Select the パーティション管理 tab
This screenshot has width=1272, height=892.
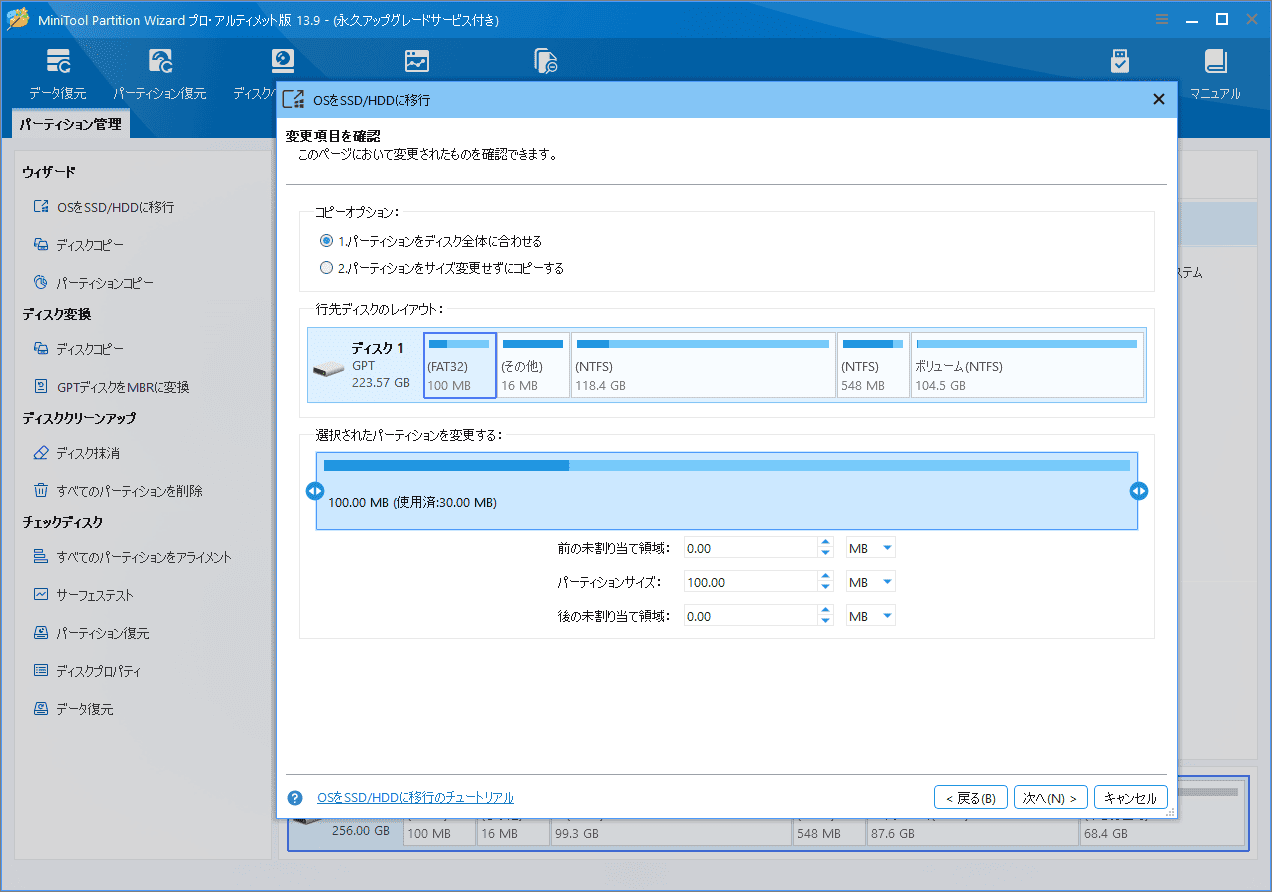[71, 125]
